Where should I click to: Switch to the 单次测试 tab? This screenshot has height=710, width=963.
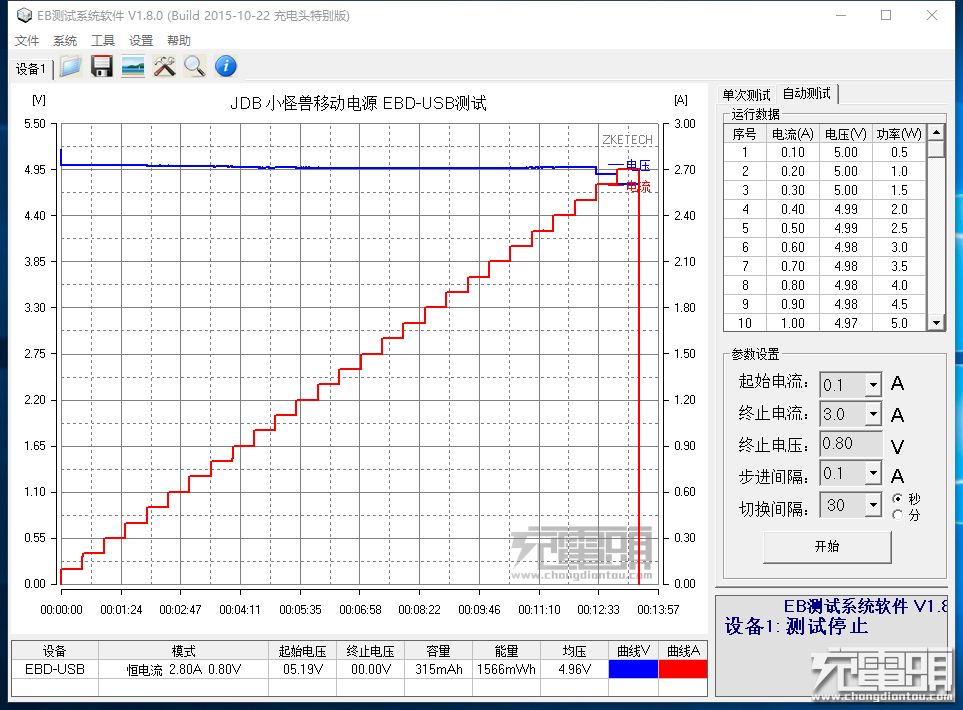pos(746,95)
